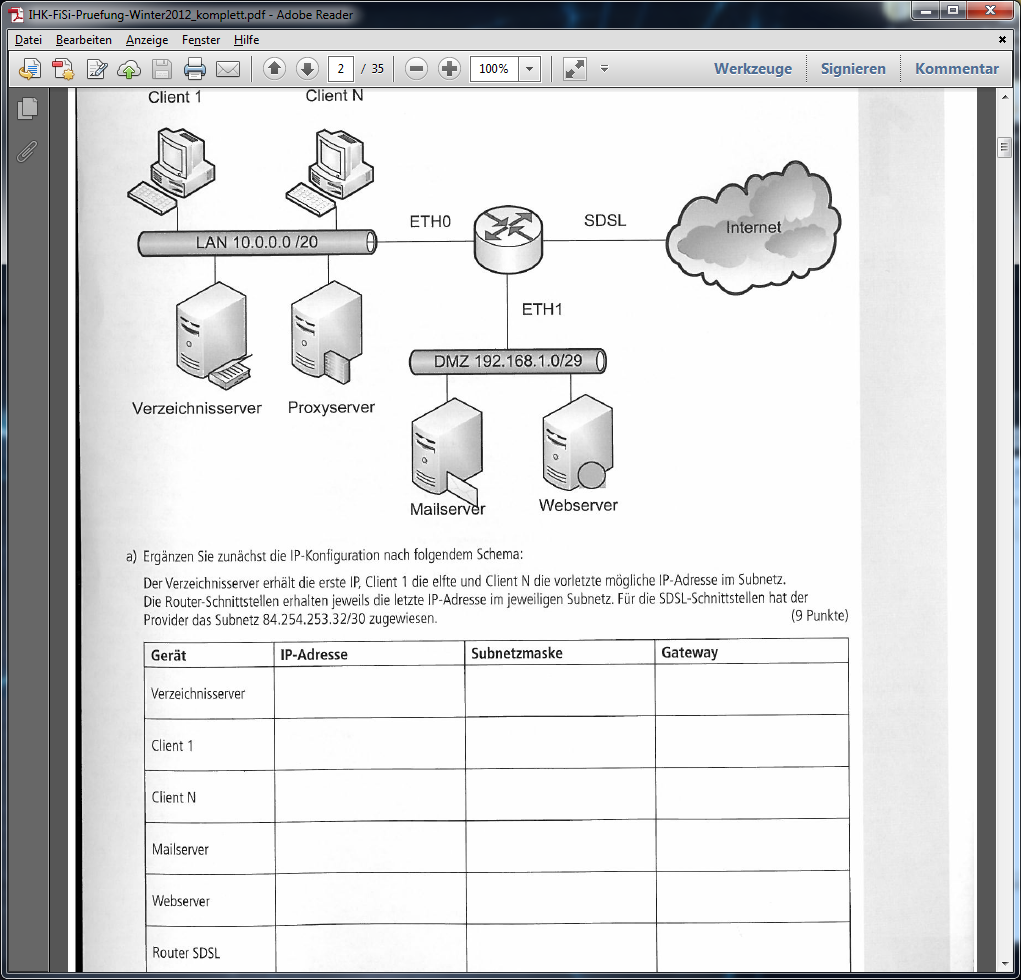The image size is (1021, 980).
Task: Click the 'SDSL' link label
Action: point(605,221)
